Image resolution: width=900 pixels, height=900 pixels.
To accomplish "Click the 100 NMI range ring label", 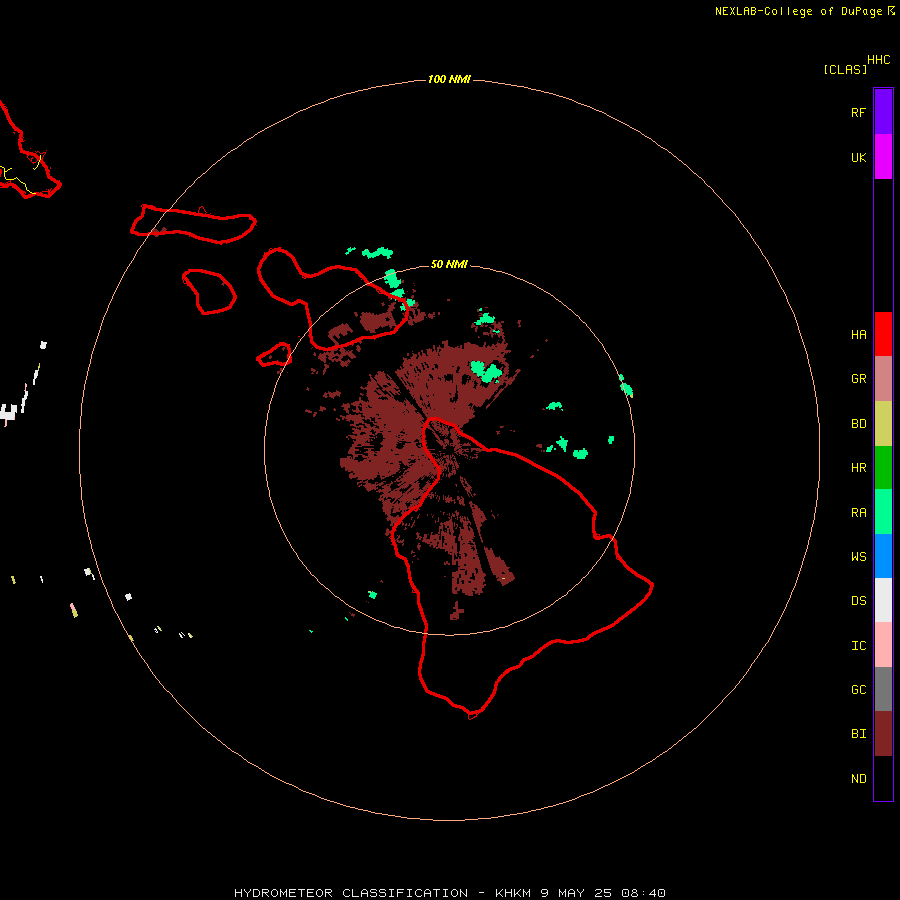I will click(x=449, y=79).
